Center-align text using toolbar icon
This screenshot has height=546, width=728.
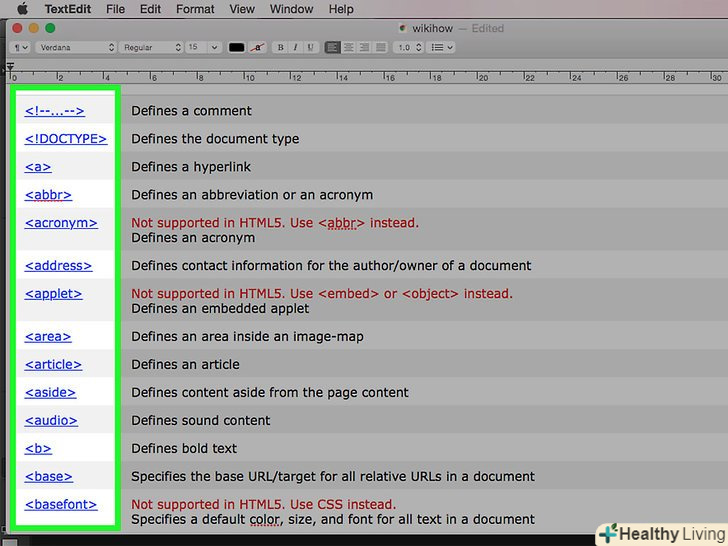[348, 47]
